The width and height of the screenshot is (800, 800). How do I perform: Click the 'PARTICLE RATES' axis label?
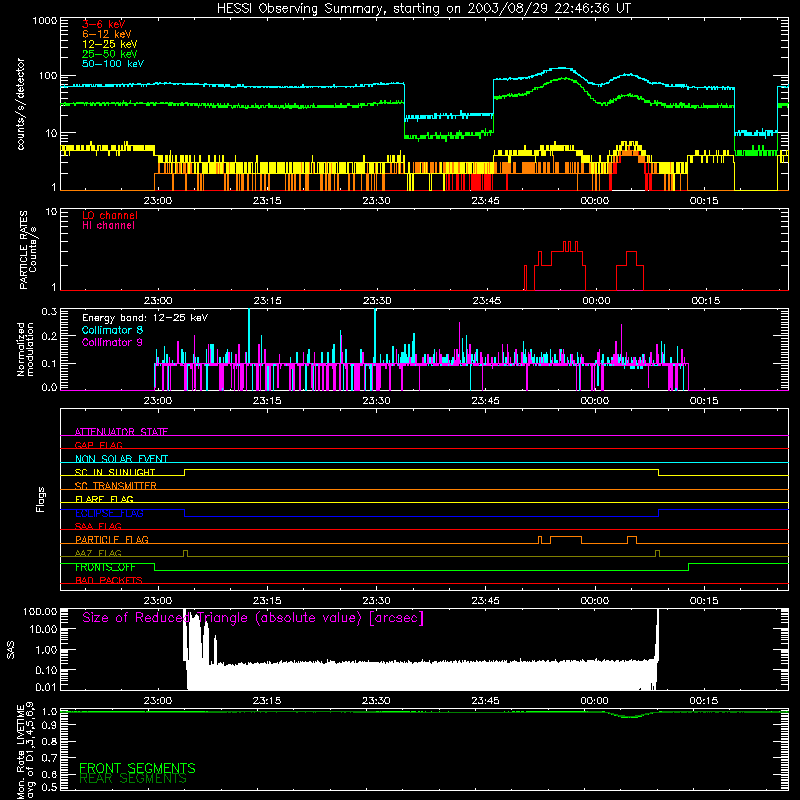pos(23,250)
